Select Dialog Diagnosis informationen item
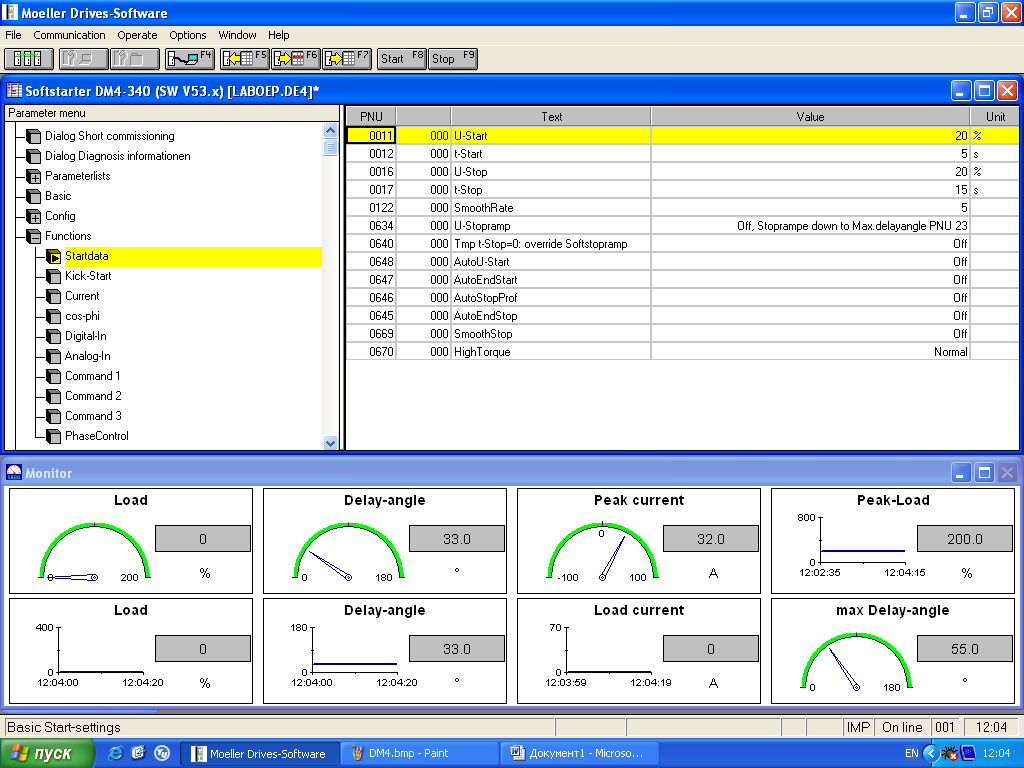Screen dimensions: 1024x768 pyautogui.click(x=118, y=156)
